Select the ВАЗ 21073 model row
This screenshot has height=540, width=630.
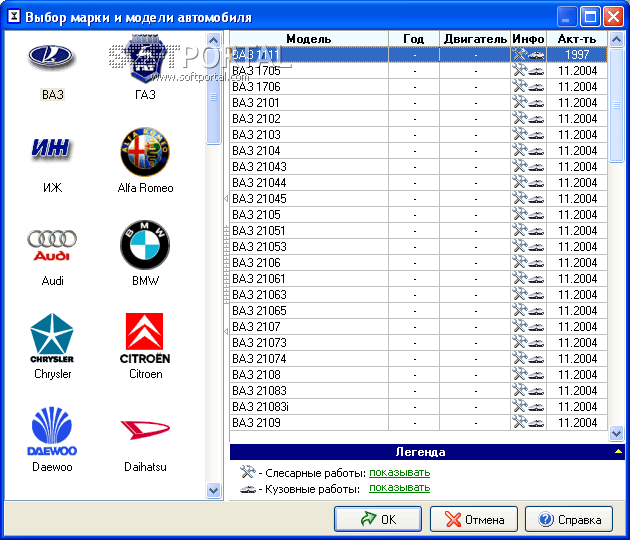418,343
